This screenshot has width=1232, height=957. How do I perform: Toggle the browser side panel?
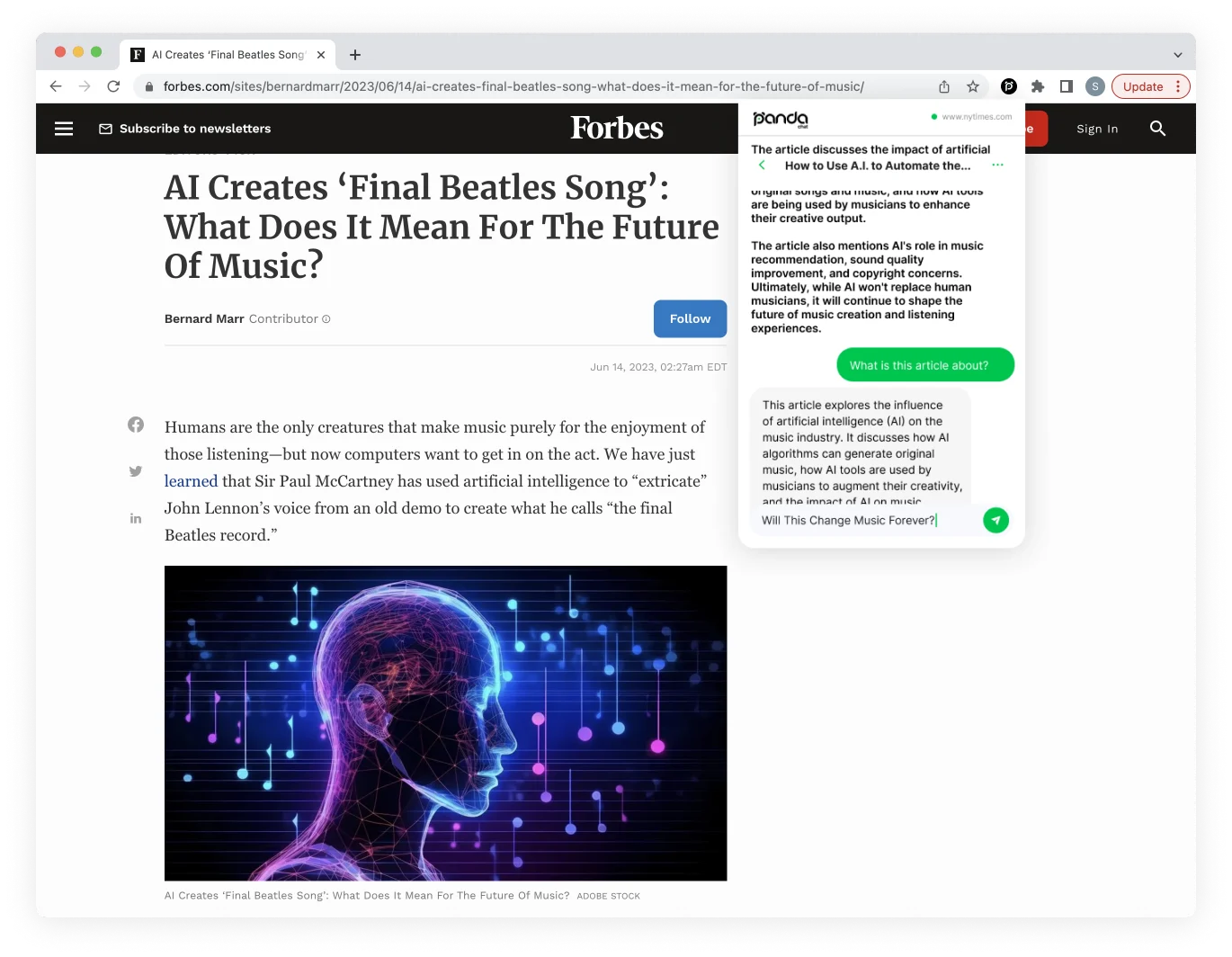click(1067, 86)
